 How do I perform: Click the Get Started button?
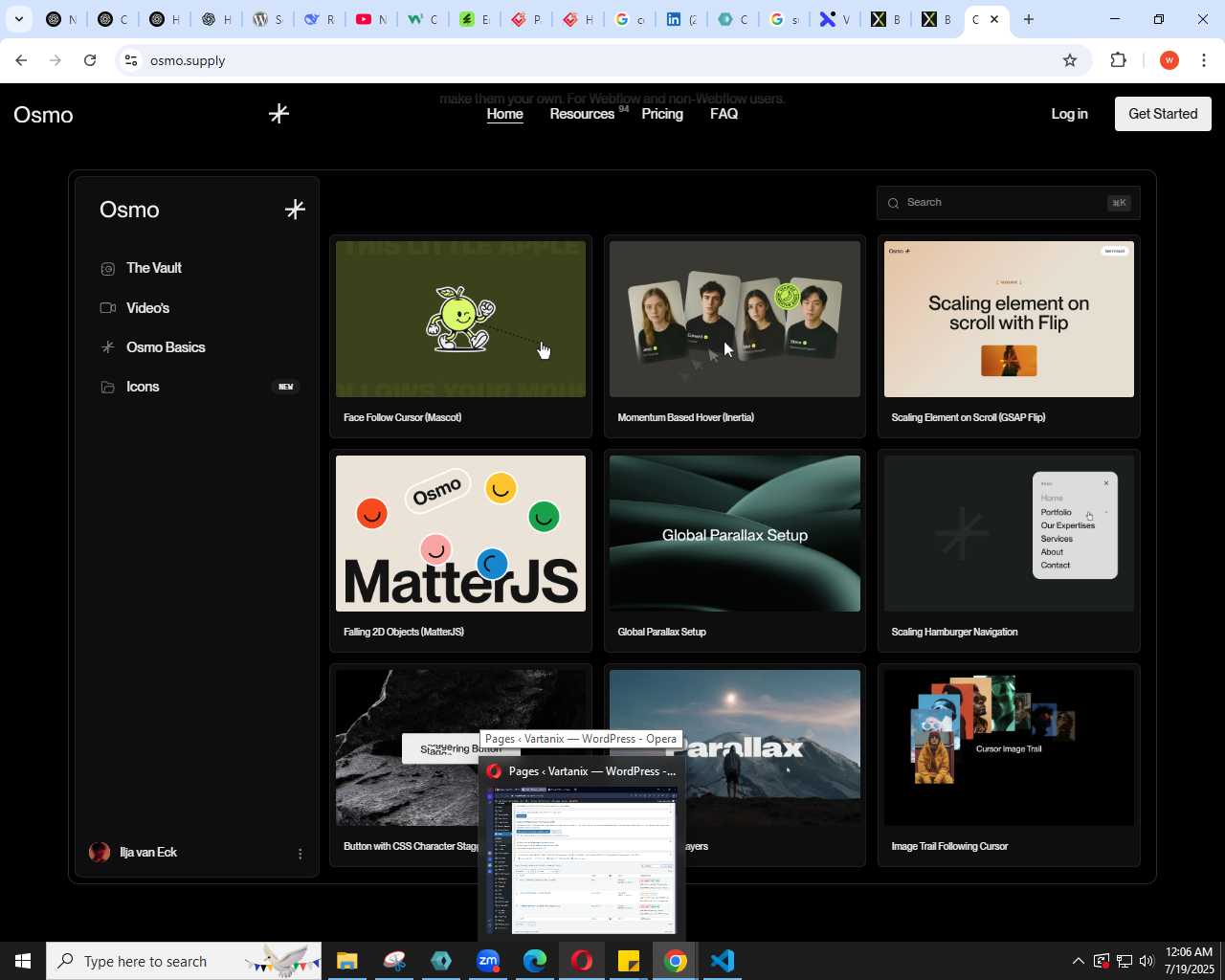[1163, 114]
